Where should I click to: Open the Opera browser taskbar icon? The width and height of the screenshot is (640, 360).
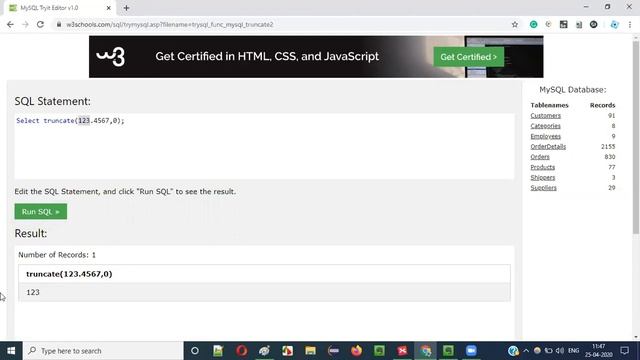pos(241,351)
